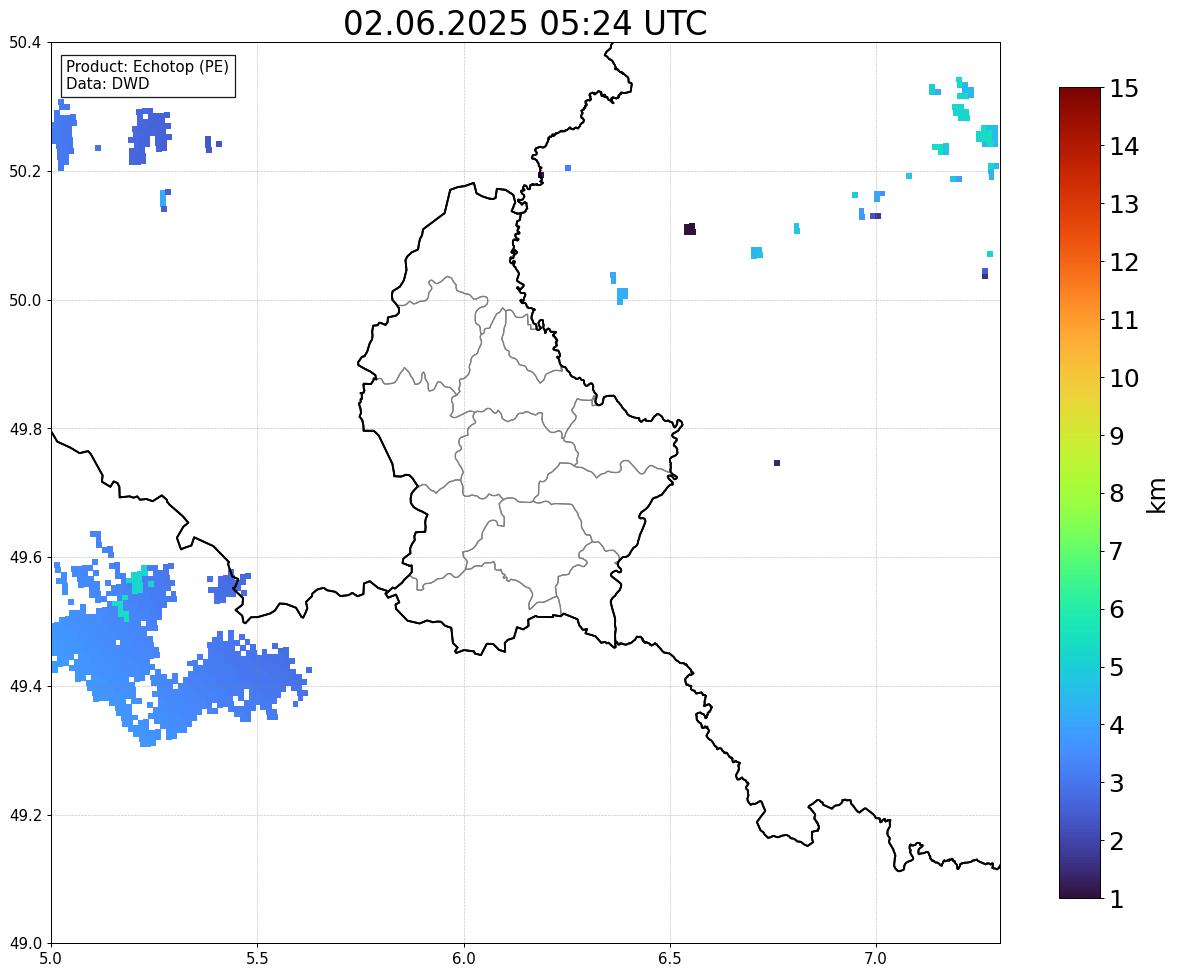Click colorbar tick label 1
Screen dimensions: 1178x976
tap(1116, 899)
